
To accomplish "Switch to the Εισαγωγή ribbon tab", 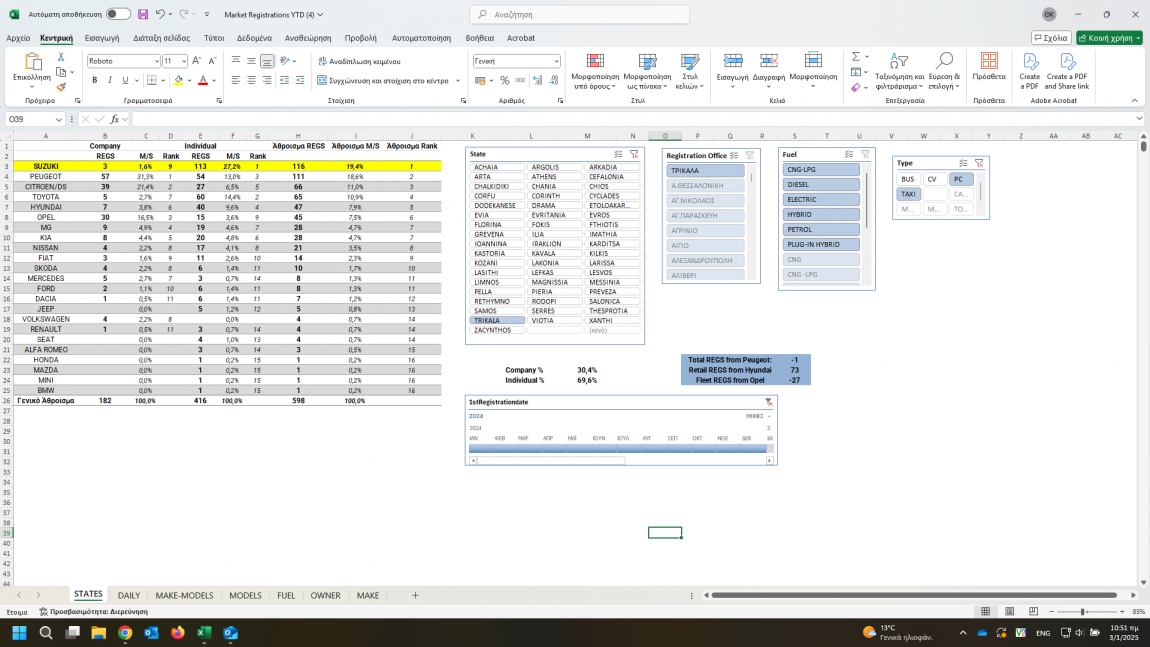I will tap(102, 38).
